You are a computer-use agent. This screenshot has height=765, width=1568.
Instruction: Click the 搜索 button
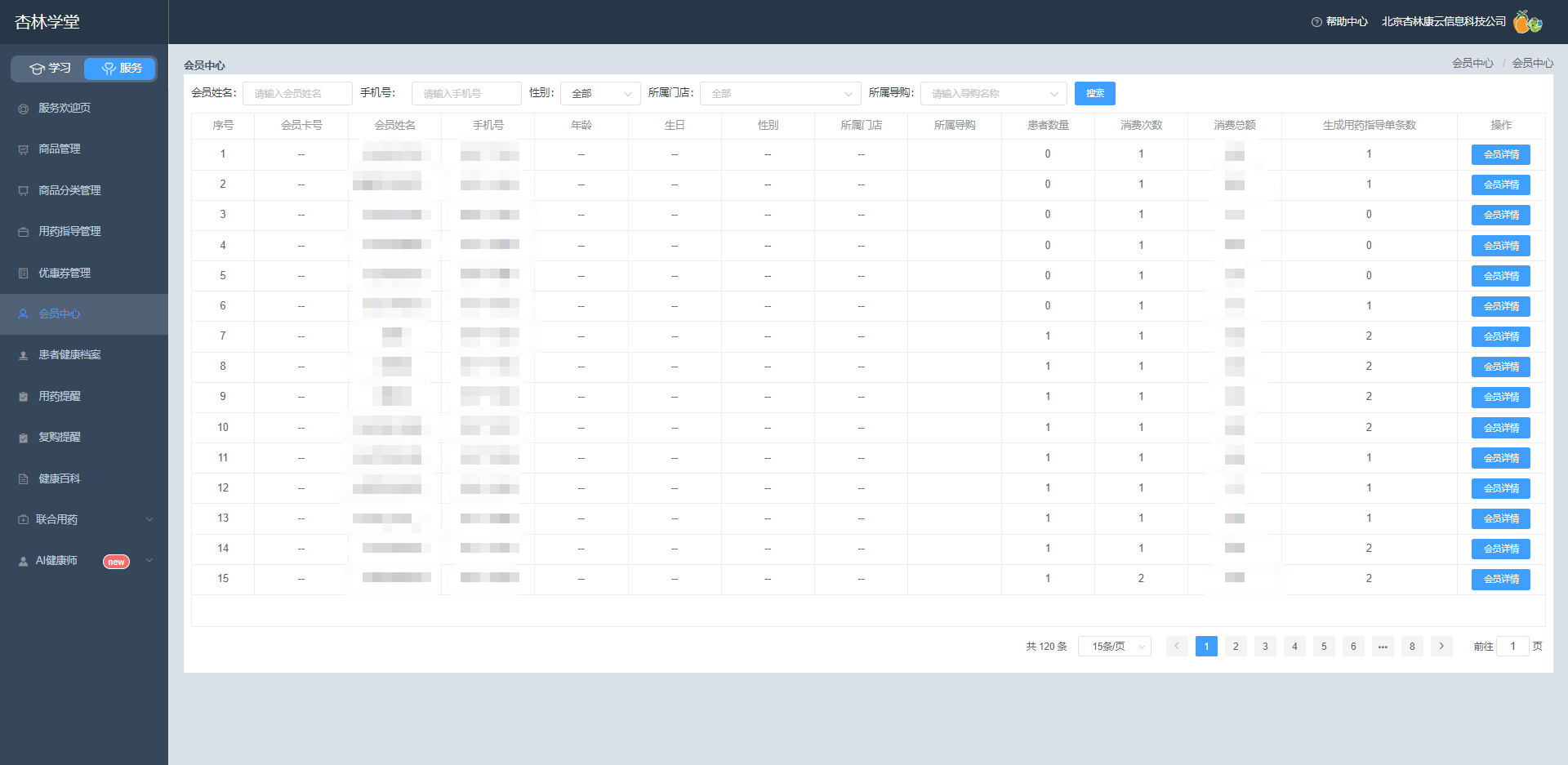(1094, 93)
